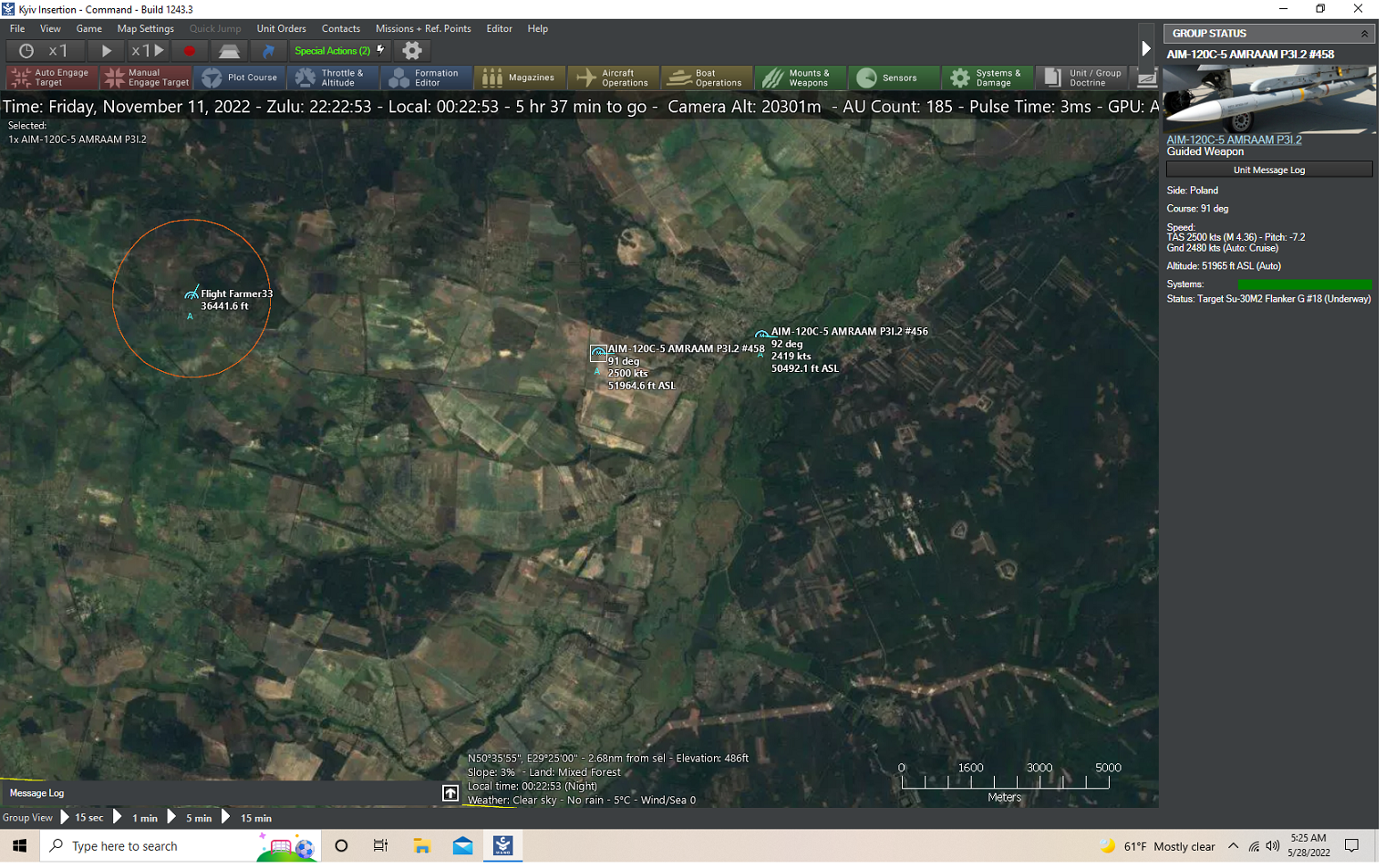The width and height of the screenshot is (1386, 868).
Task: Click the cut-off toolbar icon after Doctrine
Action: pyautogui.click(x=1145, y=77)
